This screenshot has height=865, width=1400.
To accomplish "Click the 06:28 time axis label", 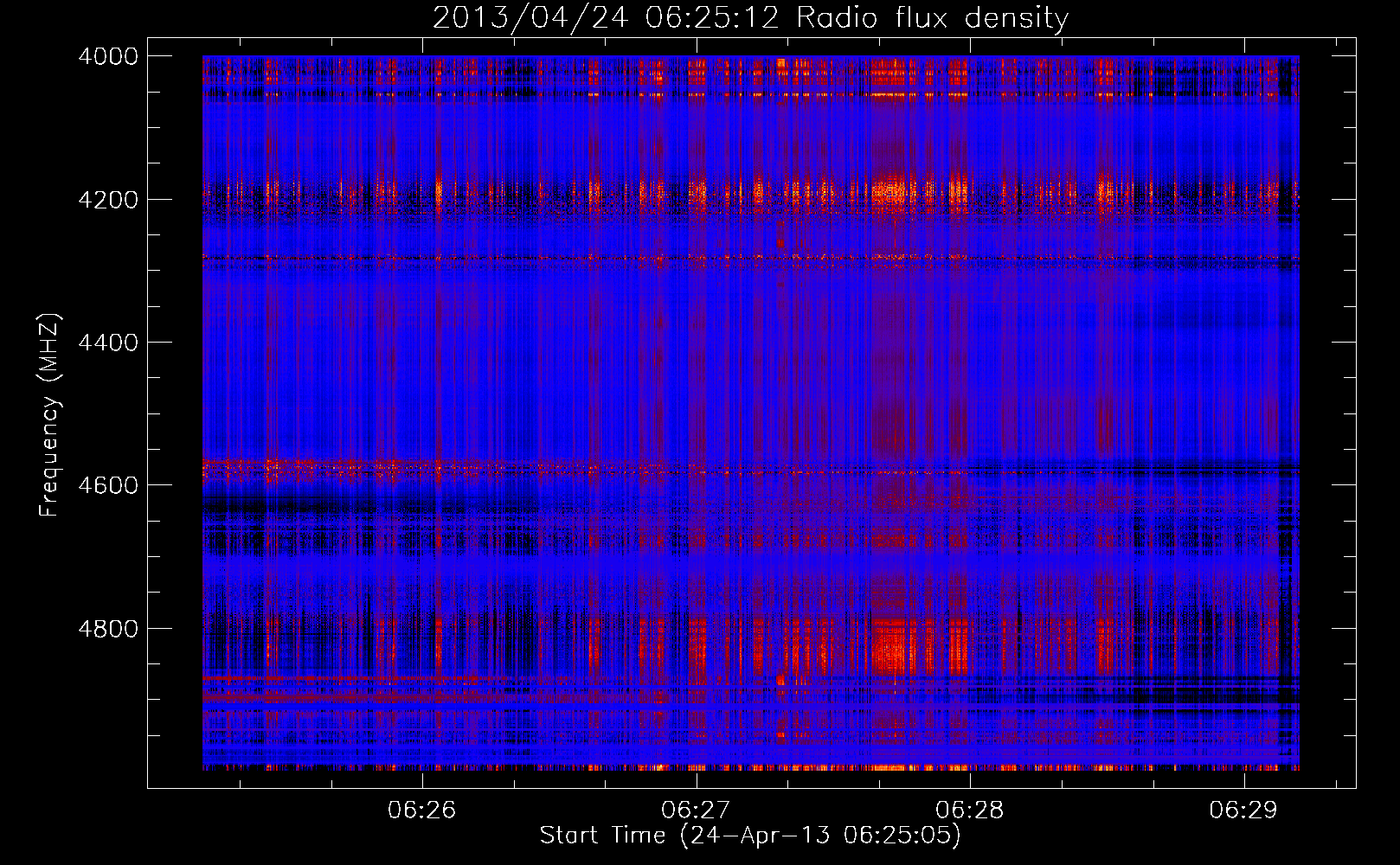I will pos(970,810).
